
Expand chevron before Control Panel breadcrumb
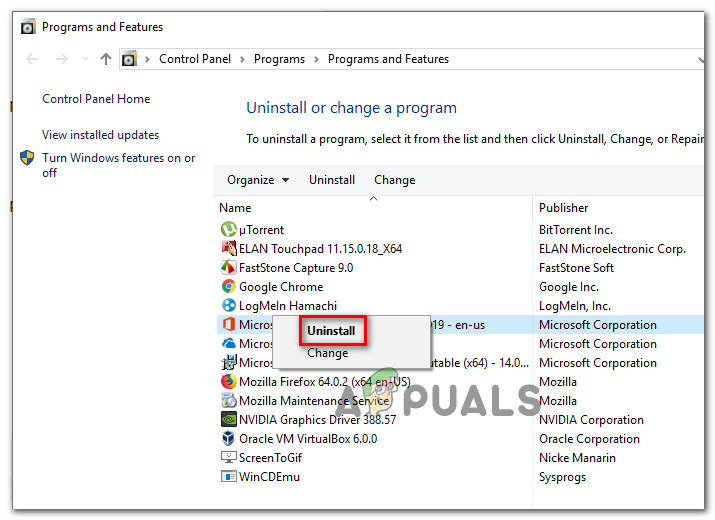coord(147,59)
